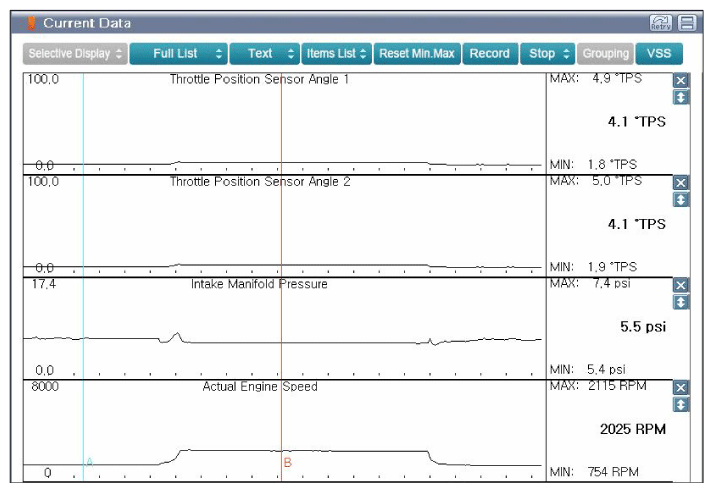Click the Throttle Position Sensor Angle 1 title
This screenshot has width=713, height=492.
point(260,79)
